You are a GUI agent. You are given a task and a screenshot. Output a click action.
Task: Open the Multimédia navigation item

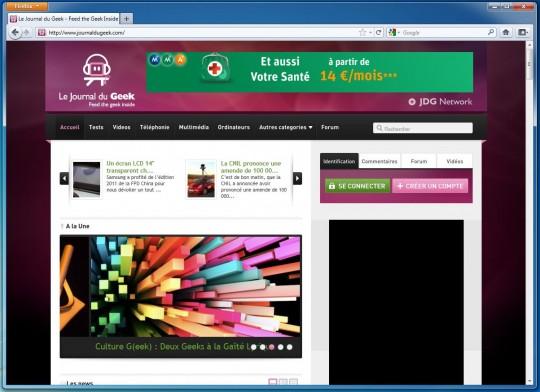coord(194,127)
